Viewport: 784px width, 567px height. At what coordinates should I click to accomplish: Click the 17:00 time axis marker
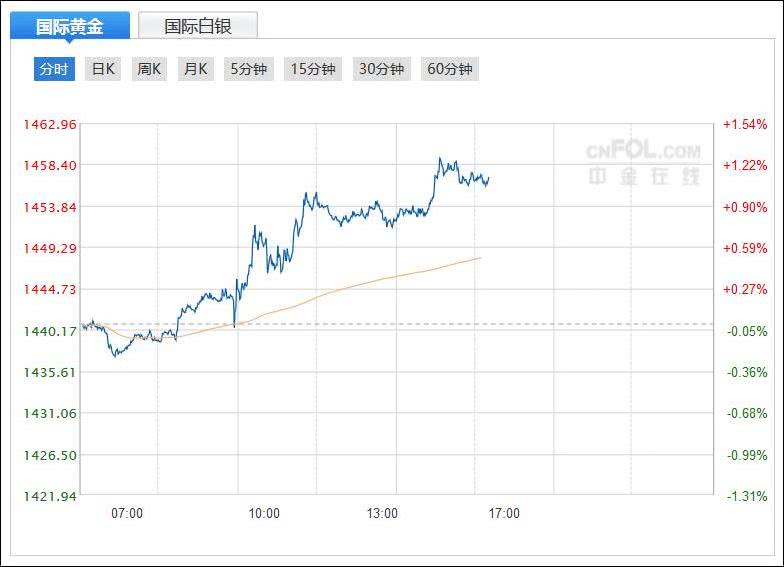click(x=503, y=514)
